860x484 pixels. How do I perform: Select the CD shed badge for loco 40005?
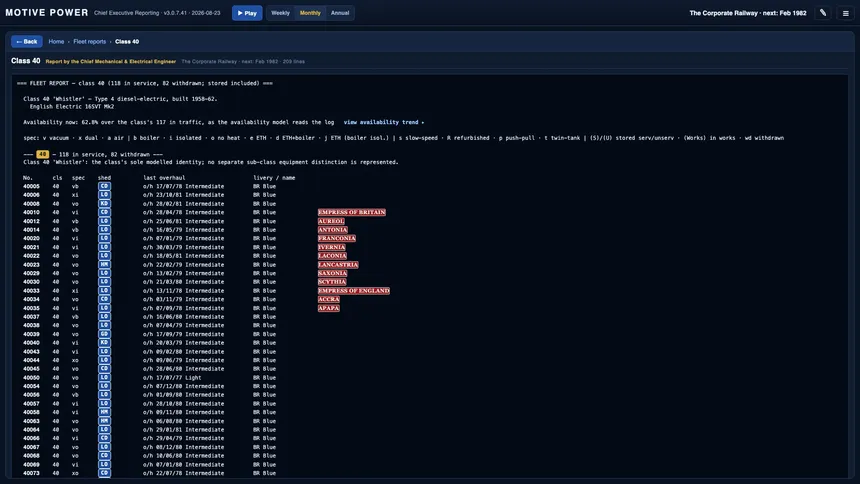tap(104, 186)
